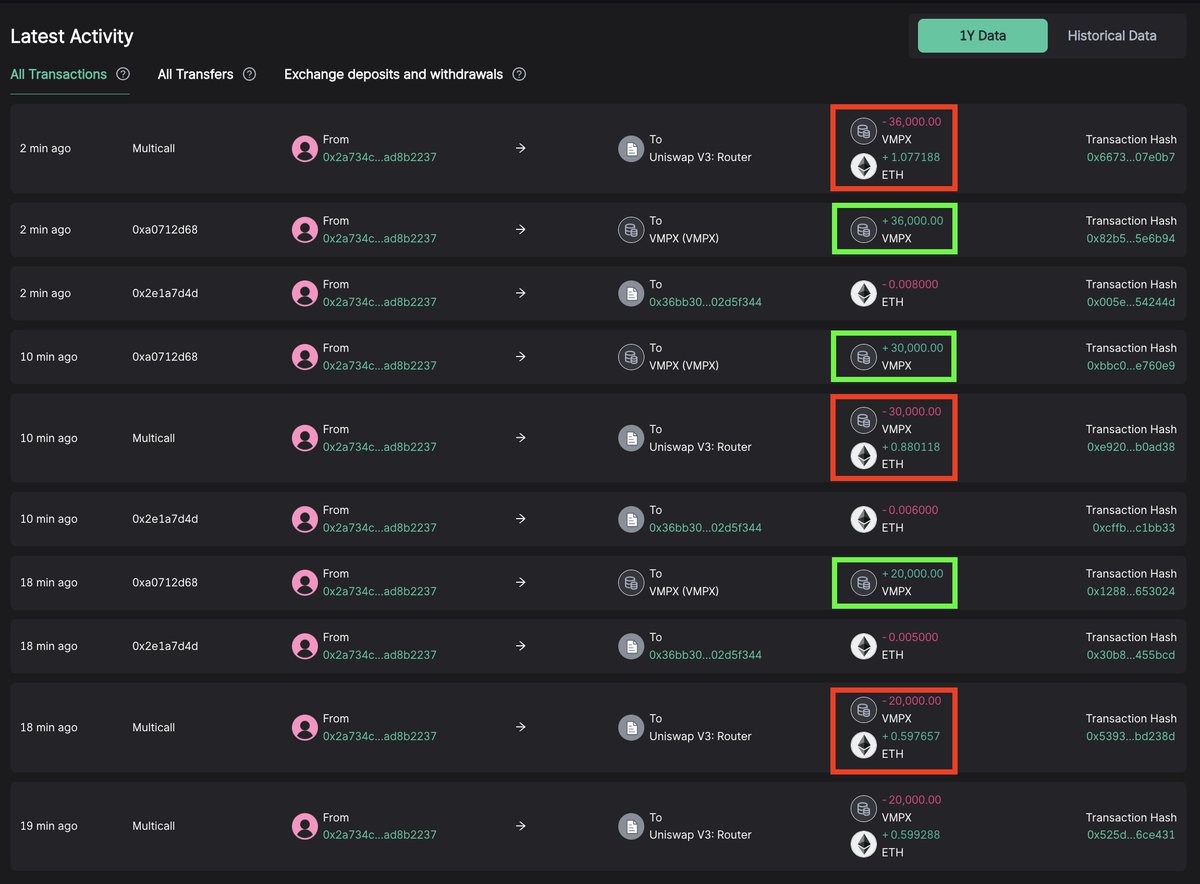The height and width of the screenshot is (884, 1200).
Task: Select the All Transactions tab
Action: [58, 74]
